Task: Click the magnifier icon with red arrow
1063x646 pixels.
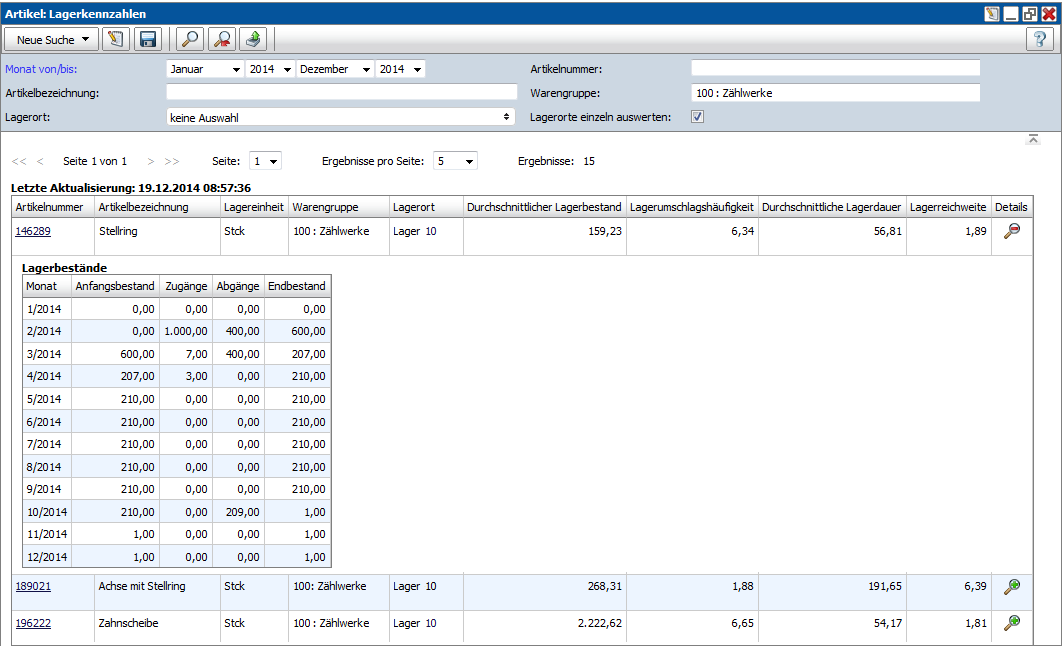Action: (x=223, y=39)
